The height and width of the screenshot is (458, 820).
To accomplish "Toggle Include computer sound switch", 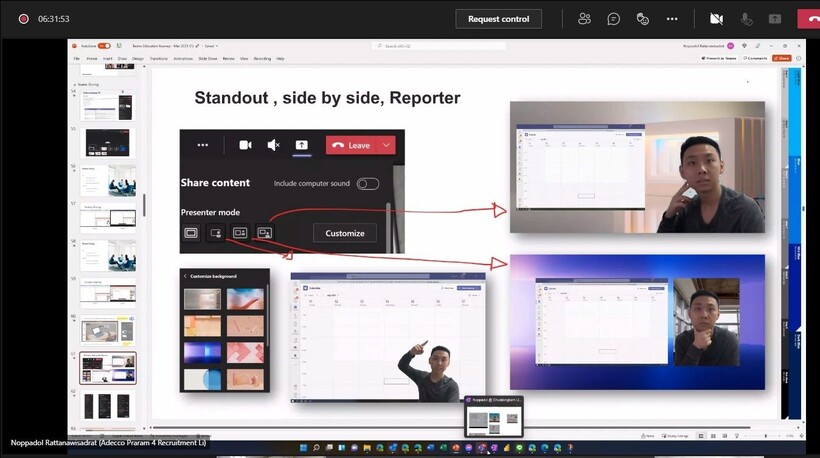I will click(368, 184).
